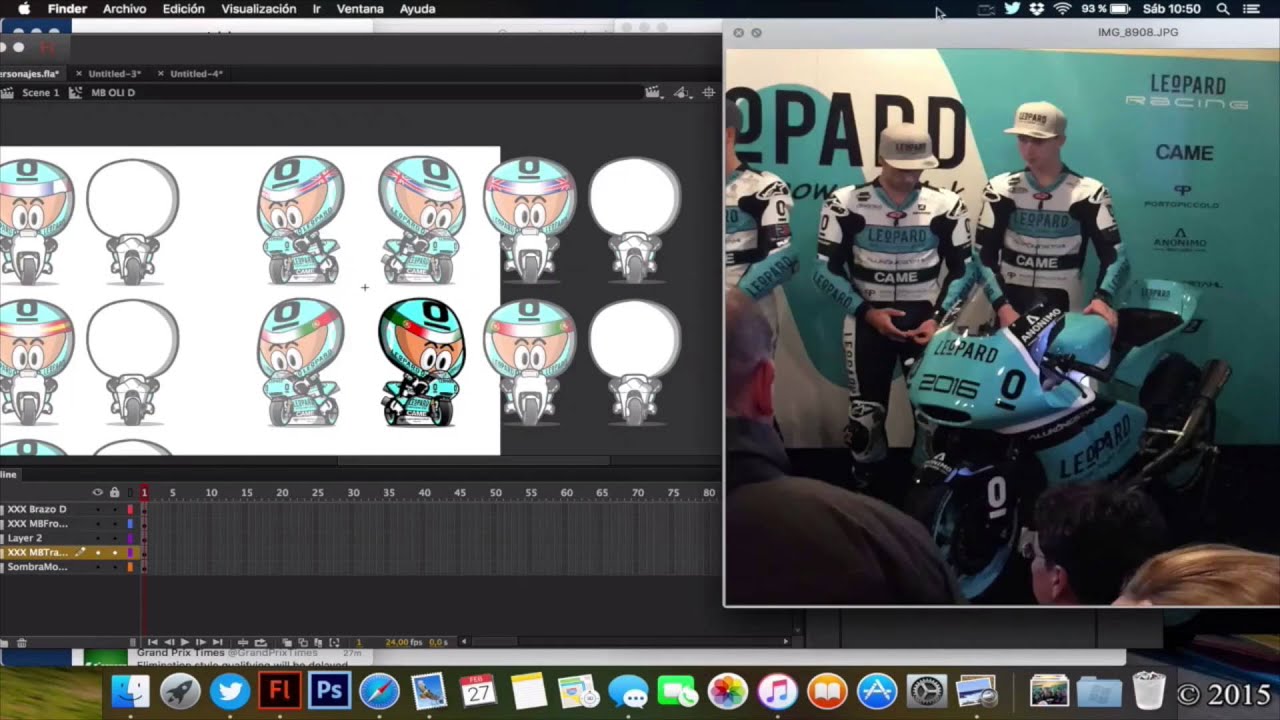Screen dimensions: 1280x720
Task: Open the Ventana menu
Action: tap(360, 9)
